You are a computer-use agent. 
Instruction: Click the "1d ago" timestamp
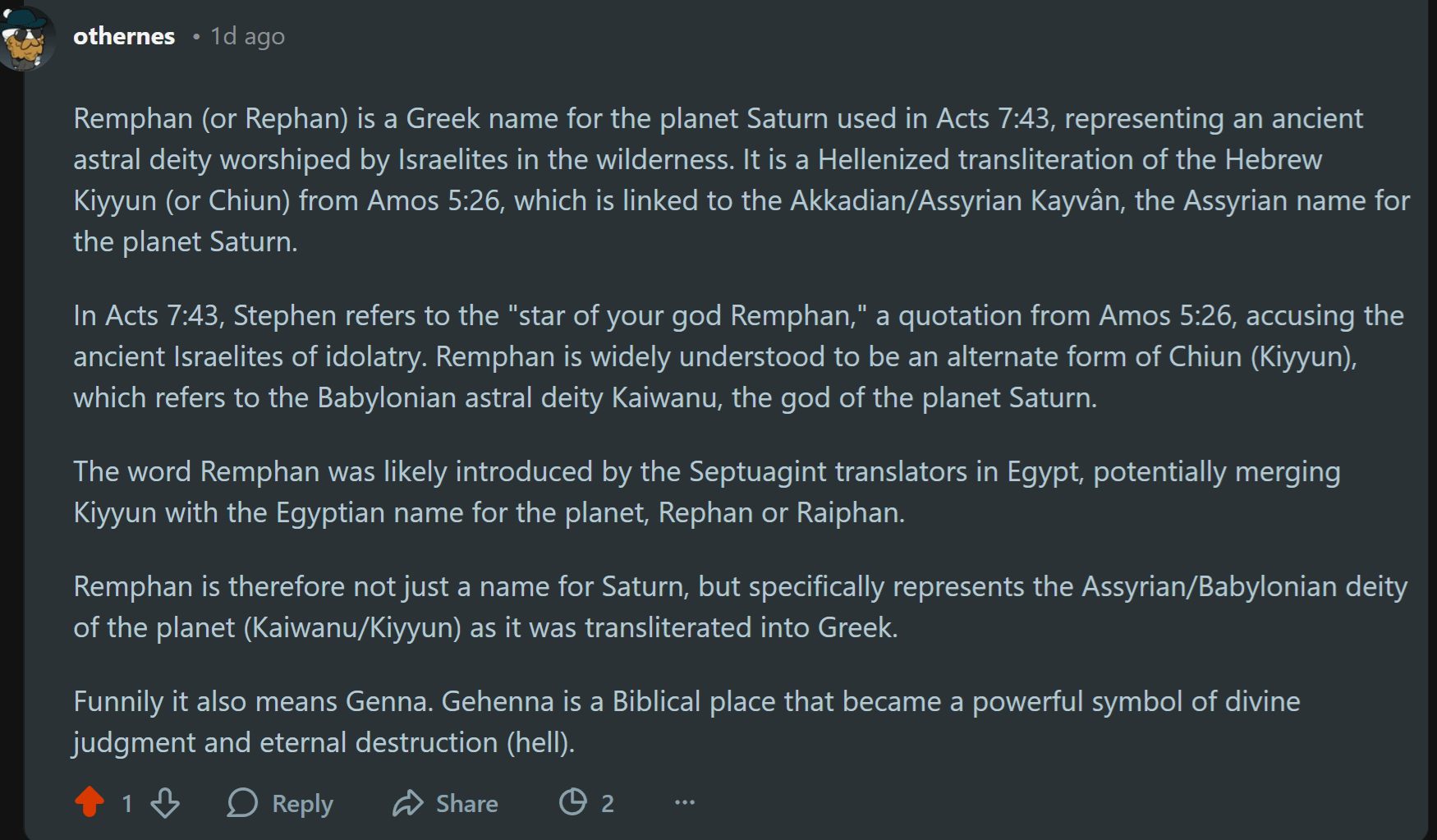(x=247, y=36)
